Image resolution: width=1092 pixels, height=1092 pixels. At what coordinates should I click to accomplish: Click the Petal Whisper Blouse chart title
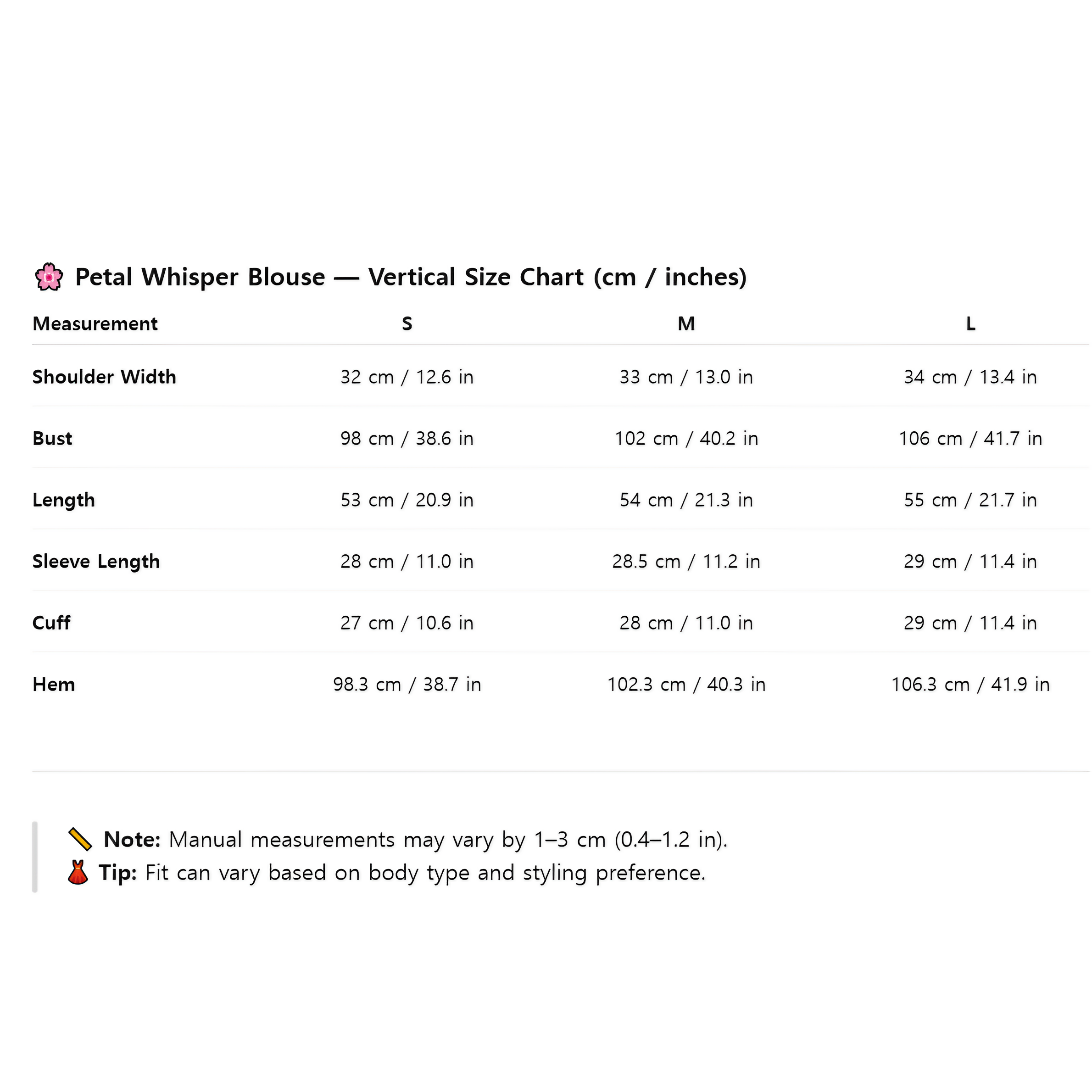pyautogui.click(x=411, y=277)
